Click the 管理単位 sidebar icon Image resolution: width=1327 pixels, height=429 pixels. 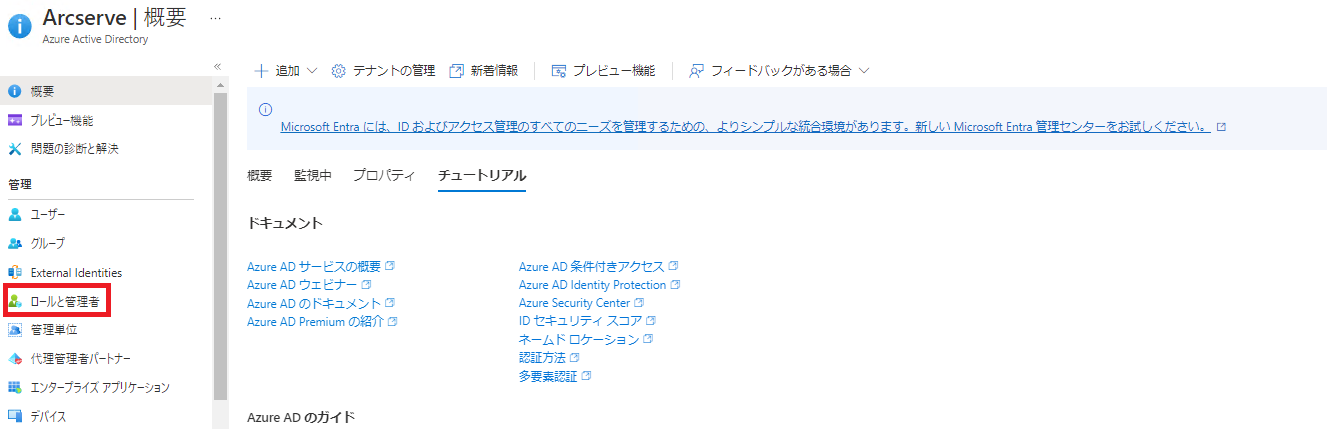(x=14, y=329)
